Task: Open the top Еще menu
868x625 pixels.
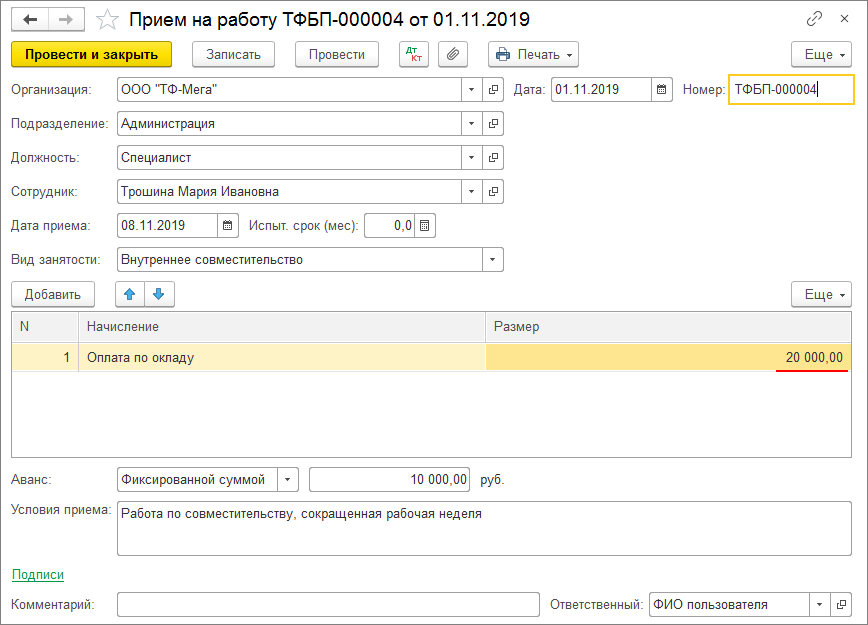Action: tap(820, 54)
